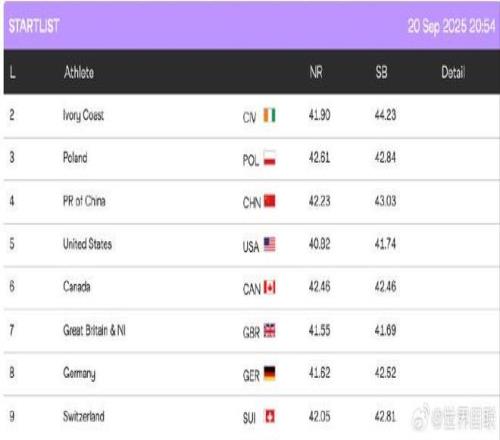Viewport: 500px width, 440px height.
Task: Select the Detail column header
Action: click(453, 72)
